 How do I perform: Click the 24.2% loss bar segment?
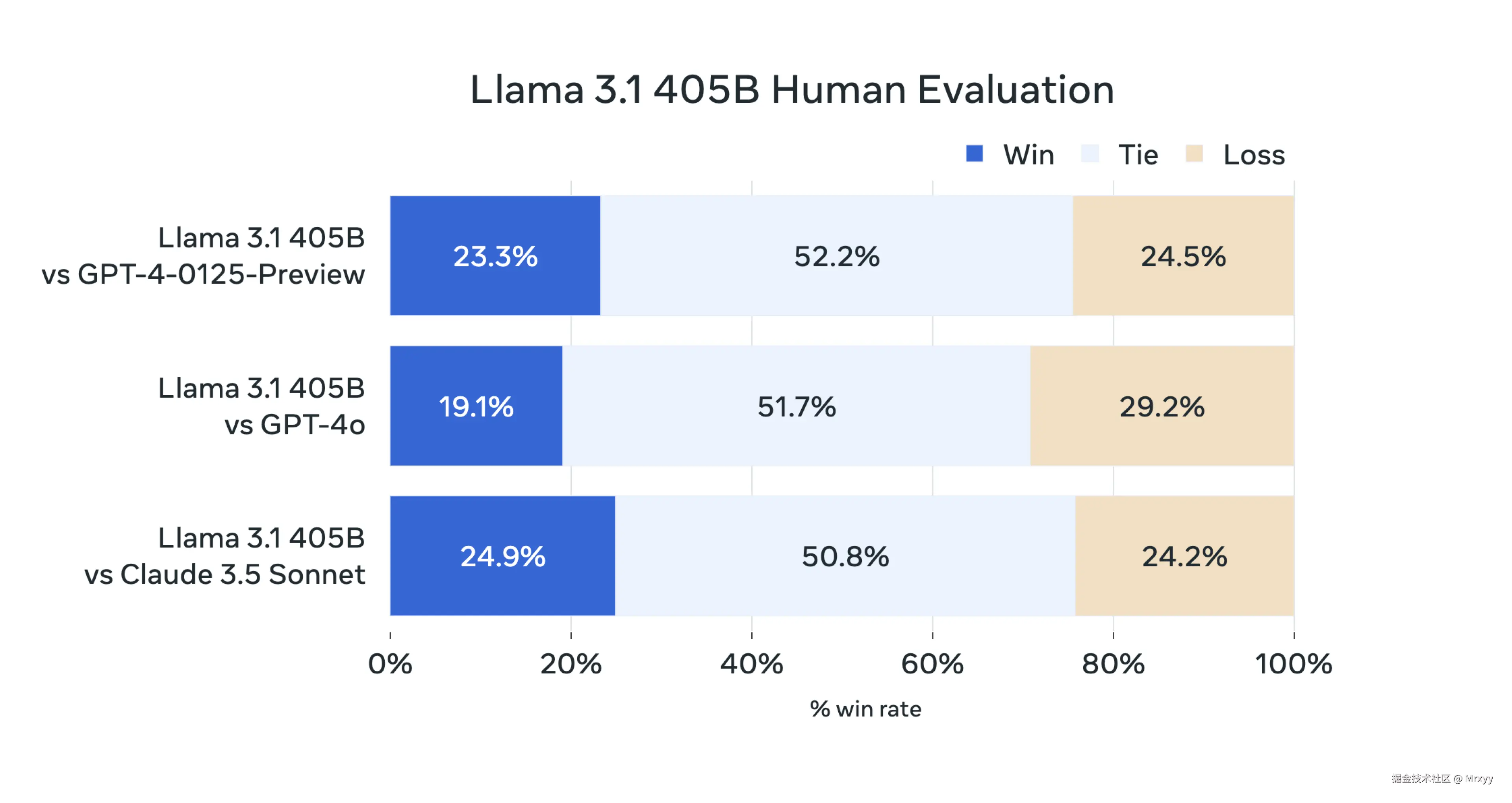1184,556
